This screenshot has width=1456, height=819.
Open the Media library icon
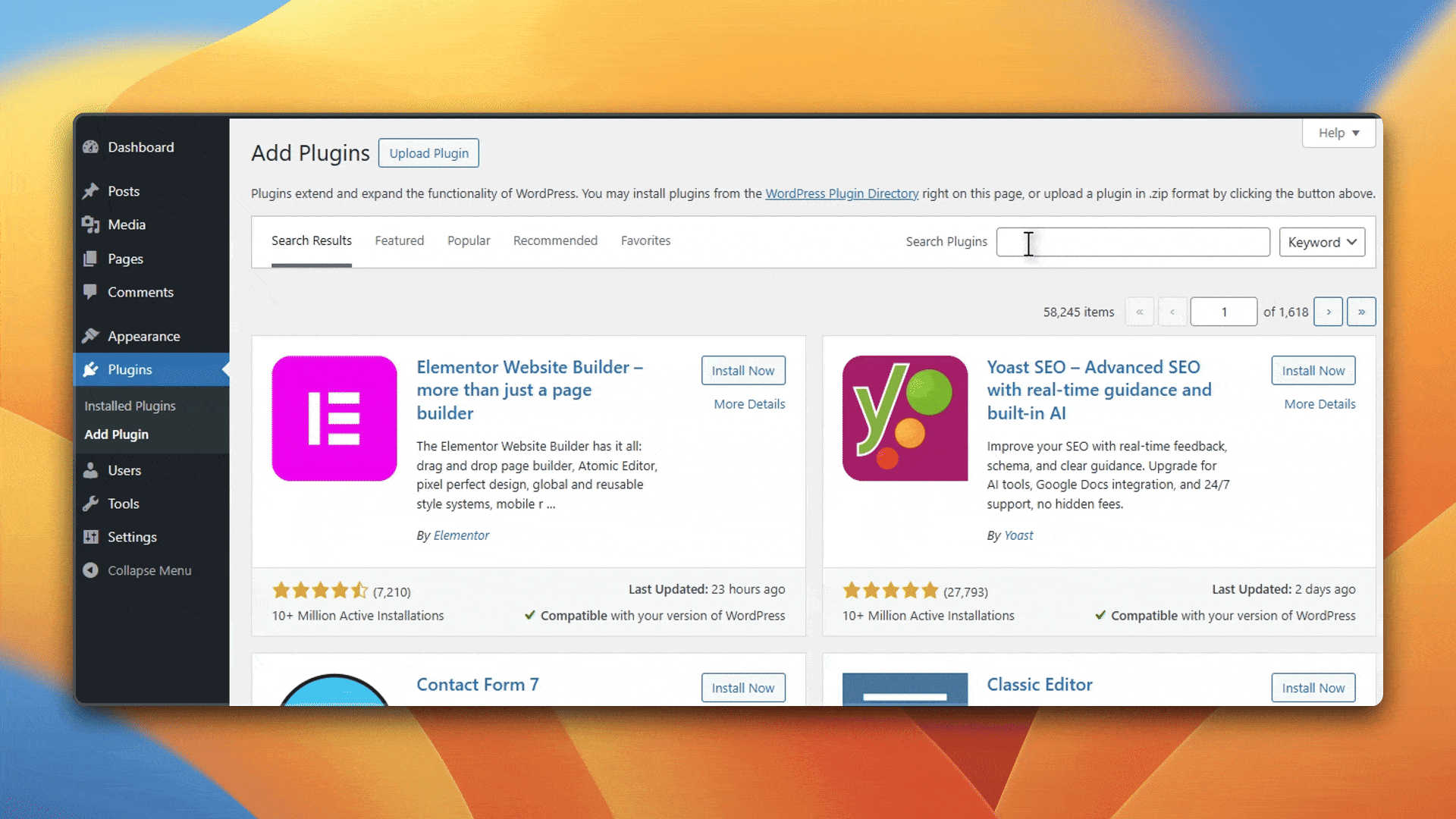pyautogui.click(x=91, y=224)
